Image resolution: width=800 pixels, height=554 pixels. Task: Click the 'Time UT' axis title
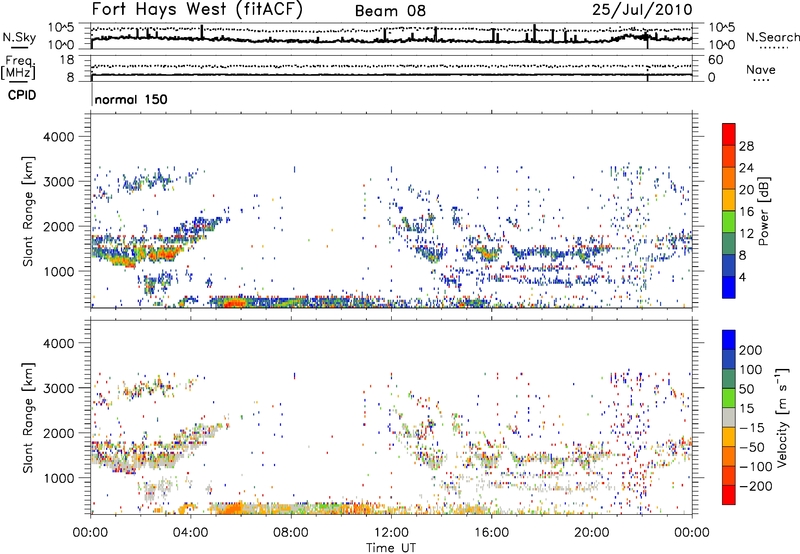pos(391,548)
